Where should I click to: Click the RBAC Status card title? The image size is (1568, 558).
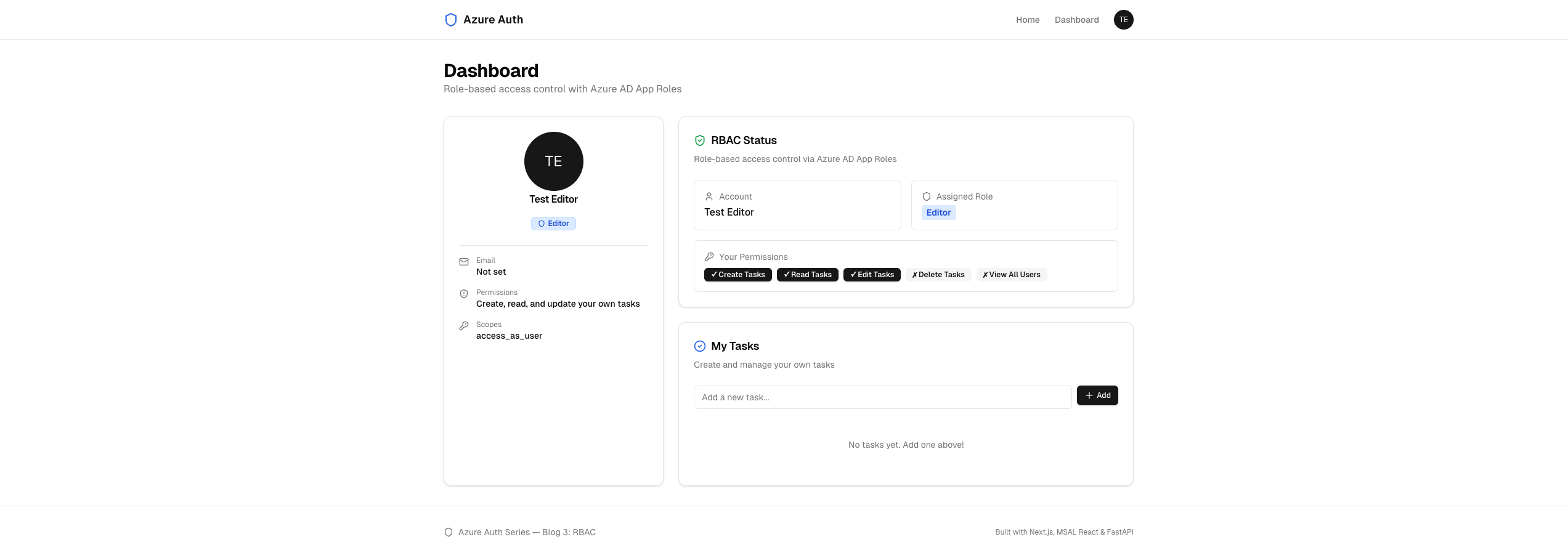click(x=744, y=140)
